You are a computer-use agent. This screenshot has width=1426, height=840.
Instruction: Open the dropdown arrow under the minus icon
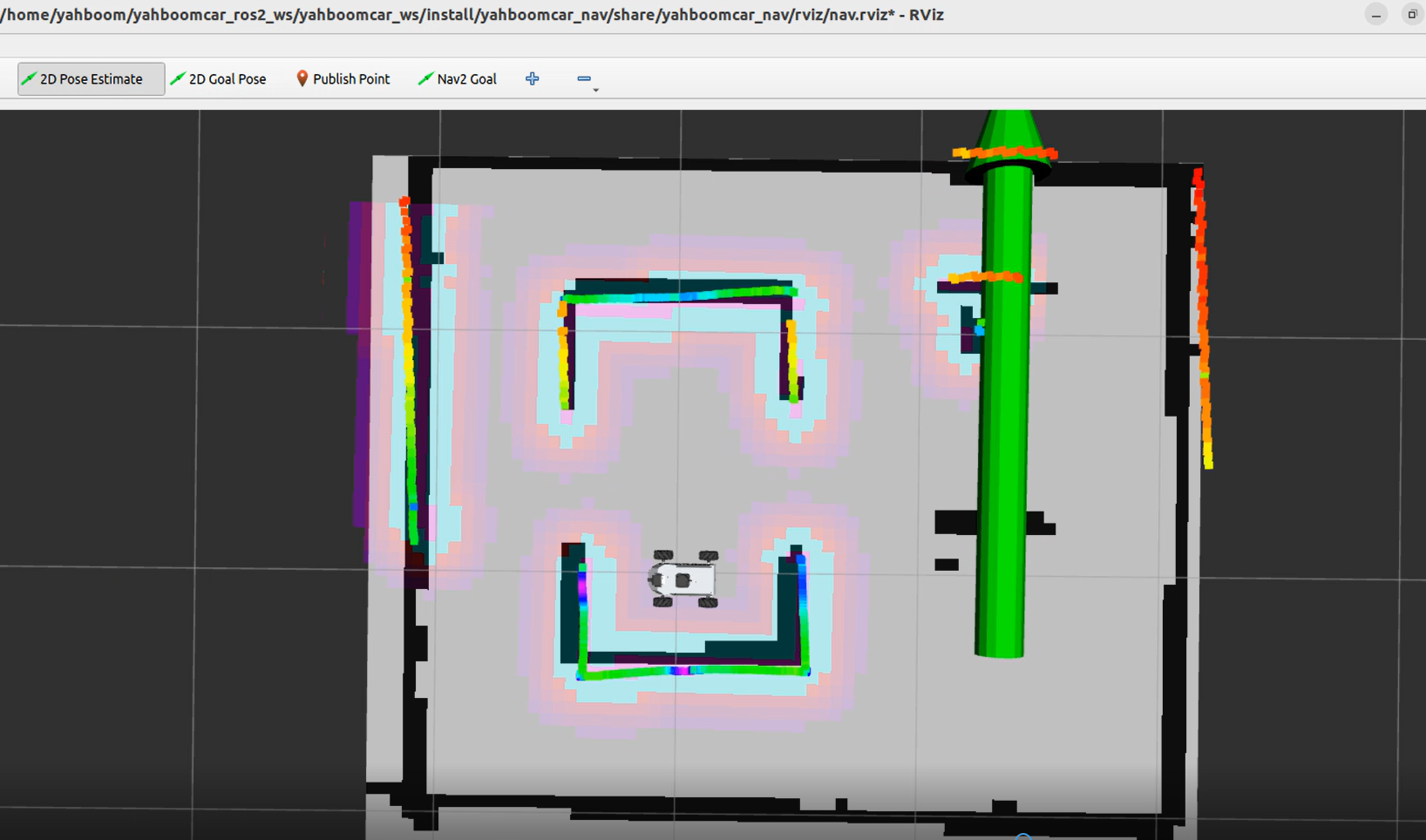coord(595,90)
